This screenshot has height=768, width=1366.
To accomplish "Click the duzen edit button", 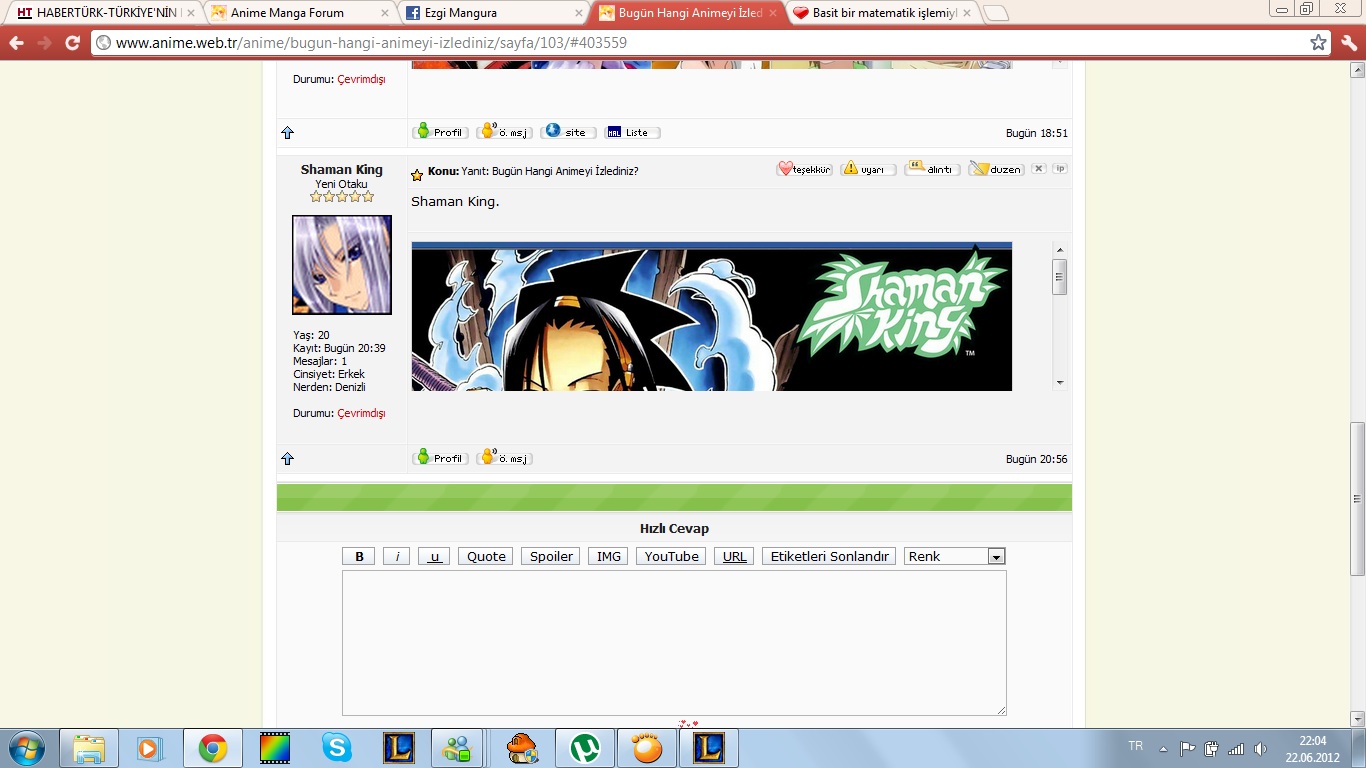I will (x=996, y=169).
